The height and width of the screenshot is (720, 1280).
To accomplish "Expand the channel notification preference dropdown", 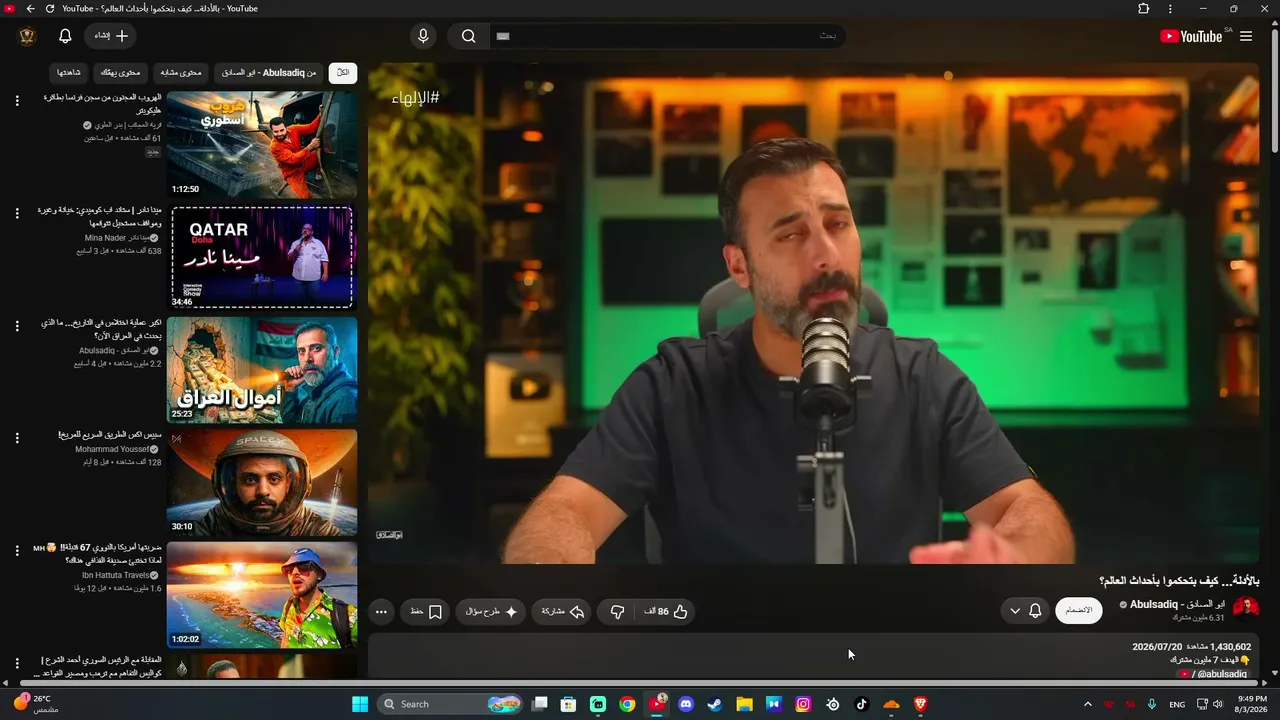I will pyautogui.click(x=1025, y=611).
